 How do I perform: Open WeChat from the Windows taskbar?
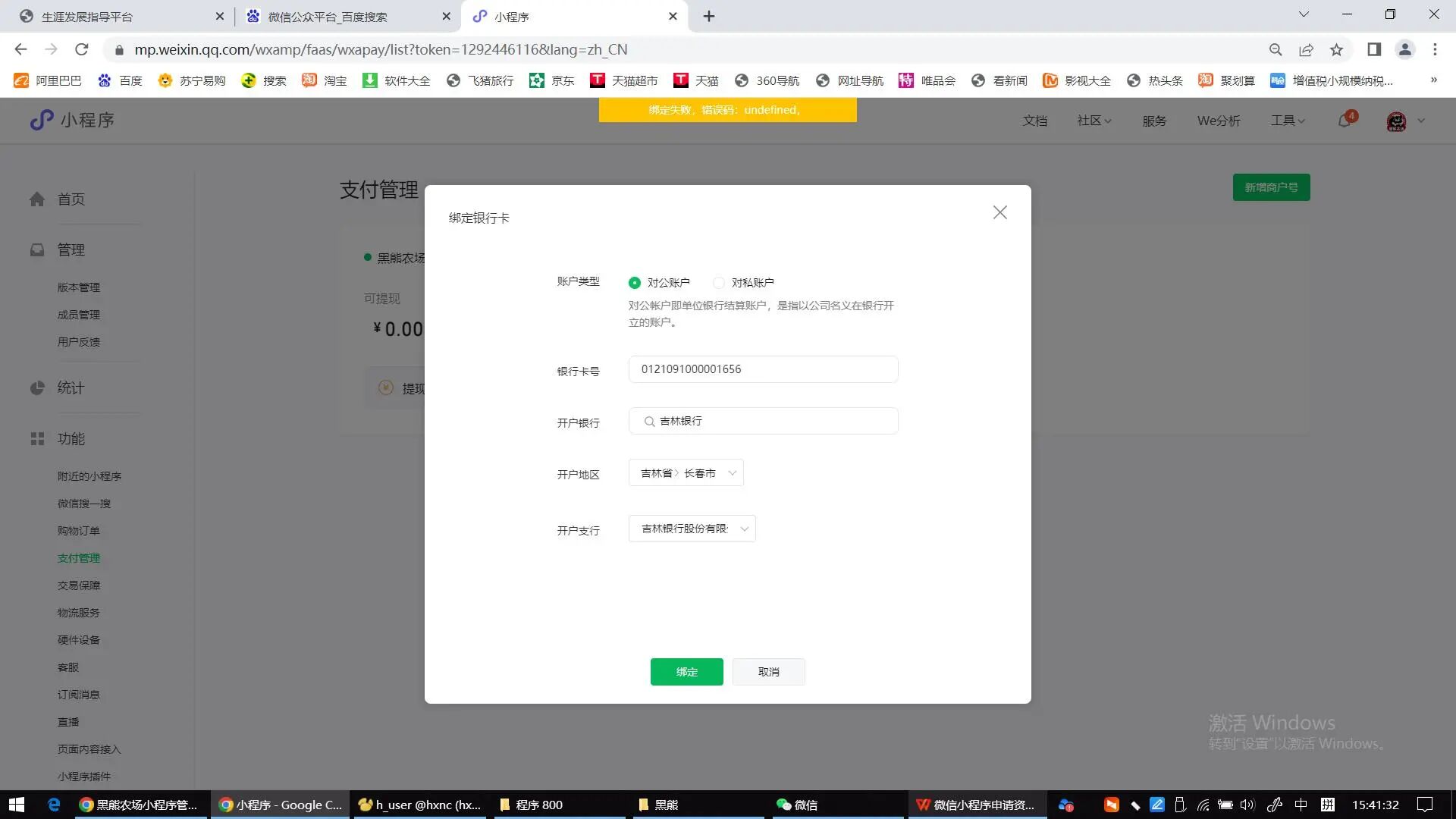[x=797, y=805]
